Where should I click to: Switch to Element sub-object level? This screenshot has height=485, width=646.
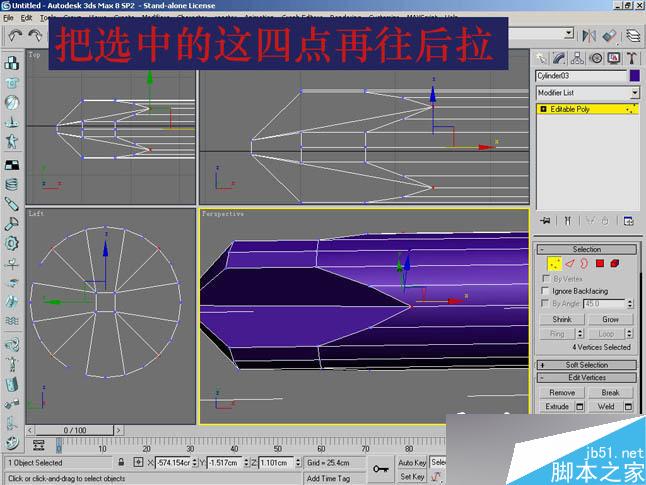pyautogui.click(x=615, y=264)
